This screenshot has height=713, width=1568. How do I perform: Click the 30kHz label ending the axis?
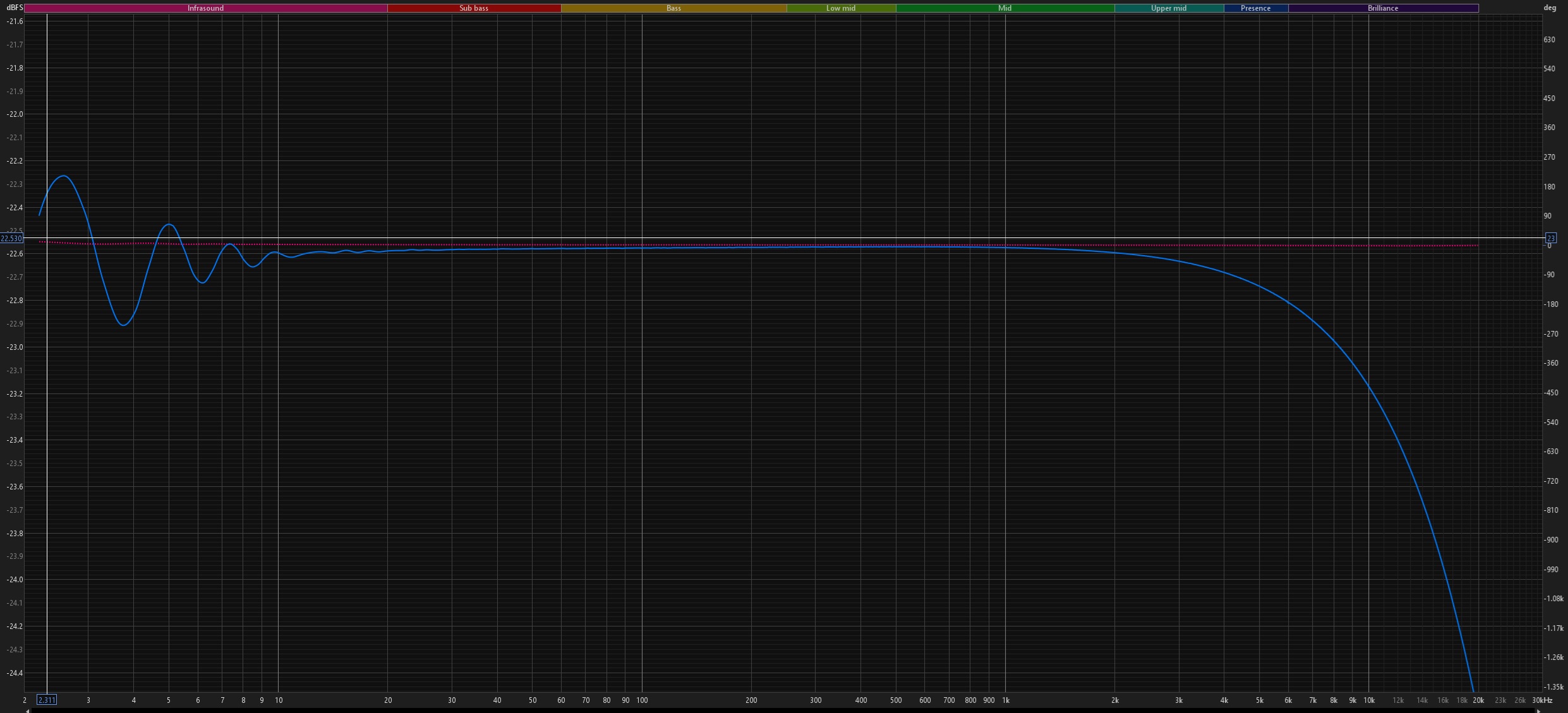pos(1542,700)
